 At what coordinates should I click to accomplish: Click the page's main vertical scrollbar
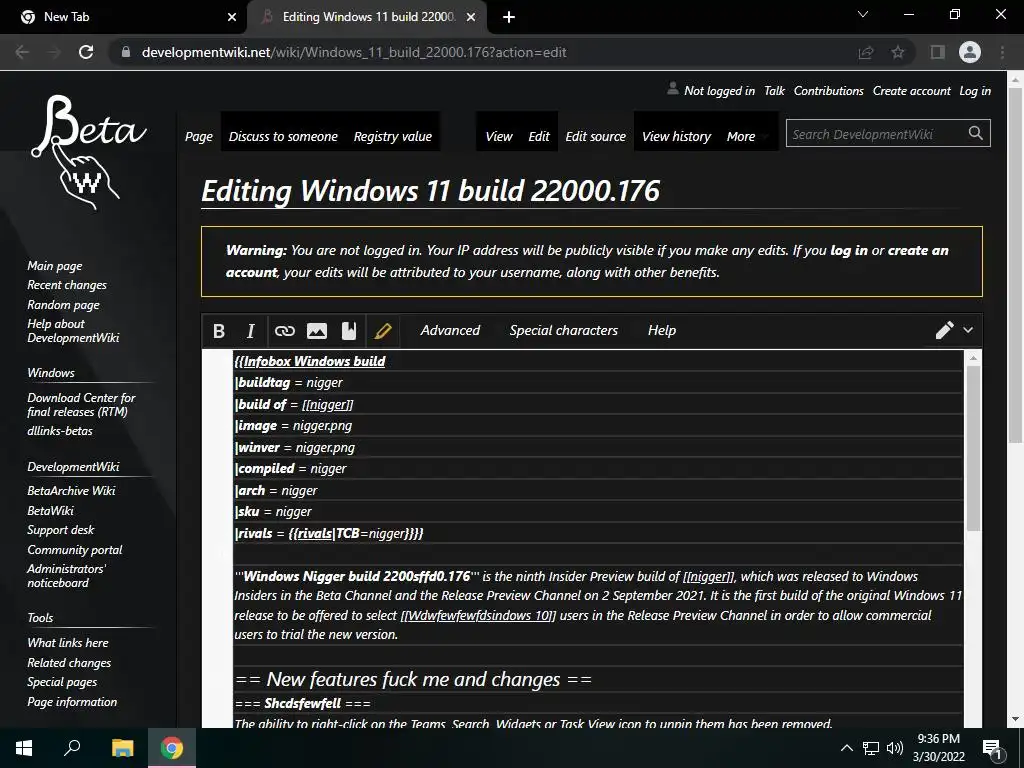(x=1016, y=264)
